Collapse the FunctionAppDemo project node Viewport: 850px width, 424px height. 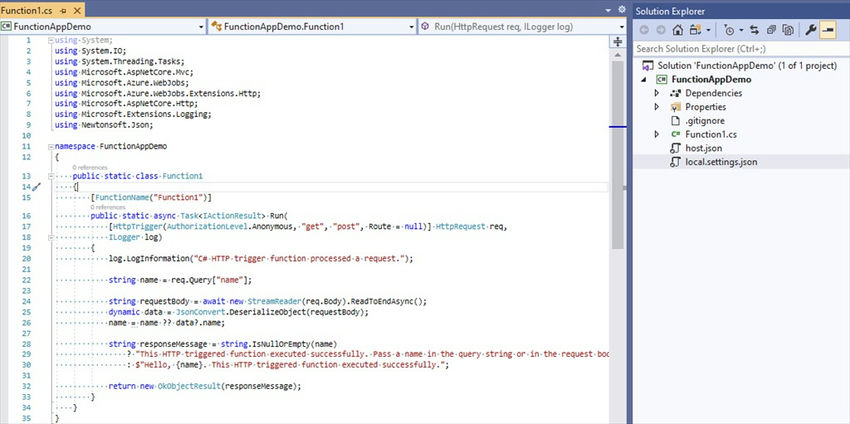coord(644,80)
